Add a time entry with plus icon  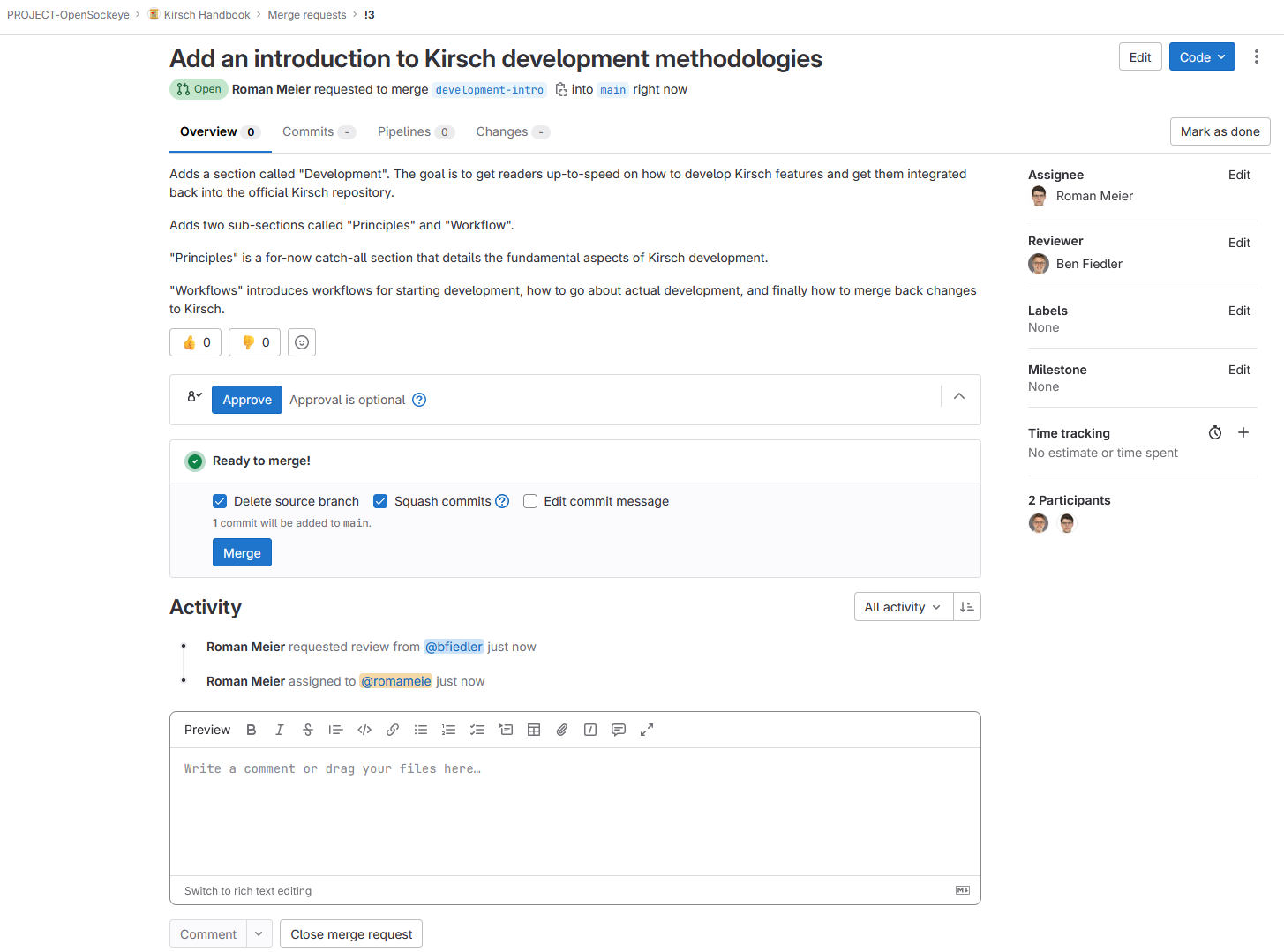(x=1243, y=432)
